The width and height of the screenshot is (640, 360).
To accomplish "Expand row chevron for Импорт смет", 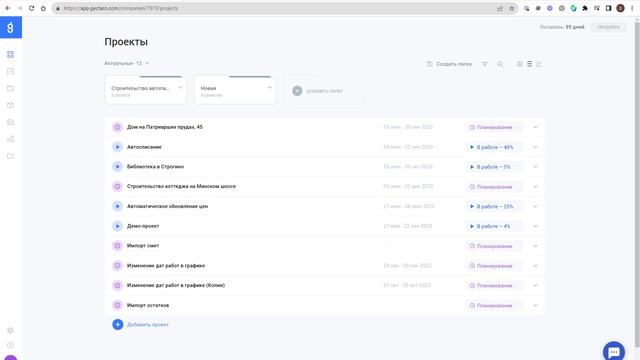I will point(535,246).
